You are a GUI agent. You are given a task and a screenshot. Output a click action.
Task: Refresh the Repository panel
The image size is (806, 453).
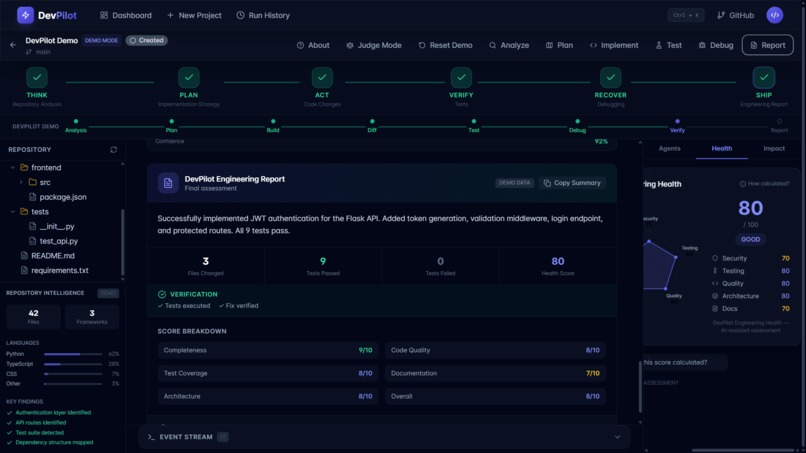pos(114,150)
